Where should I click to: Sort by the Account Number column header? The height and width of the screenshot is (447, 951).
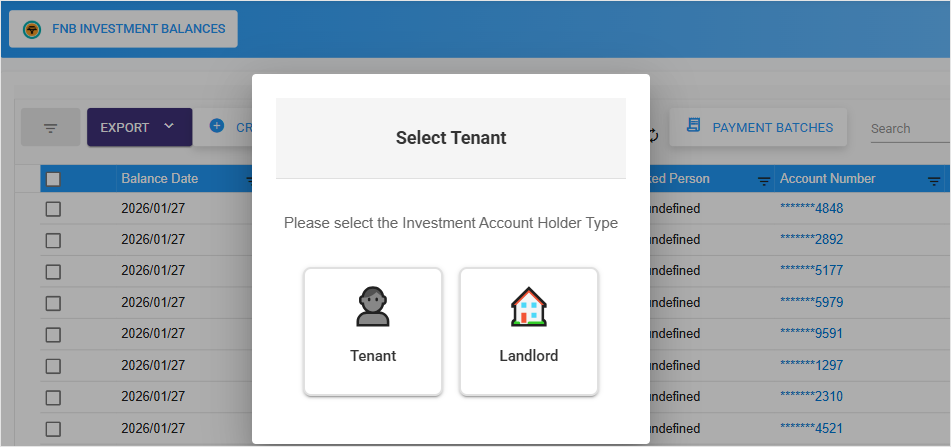tap(827, 179)
